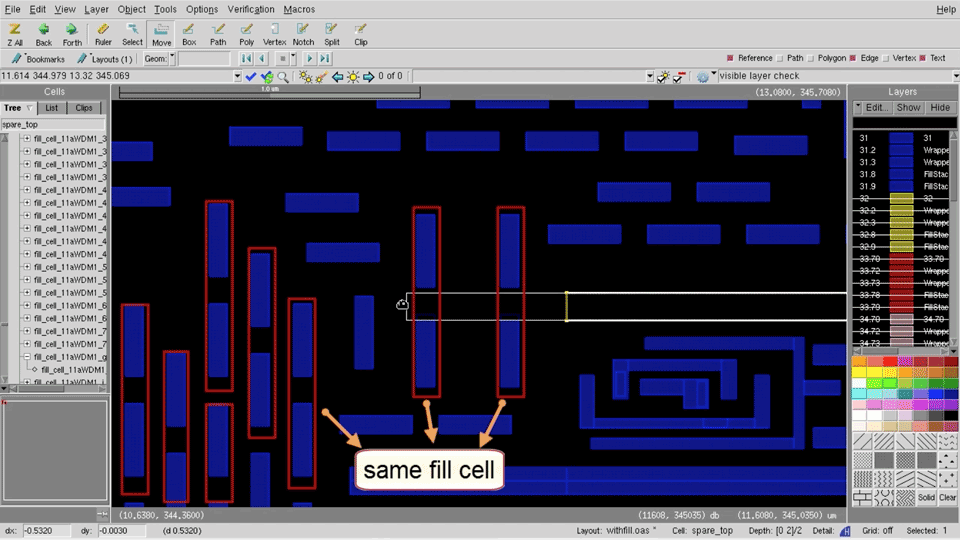The image size is (960, 540).
Task: Select layer 33.70 red color swatch
Action: coord(901,259)
